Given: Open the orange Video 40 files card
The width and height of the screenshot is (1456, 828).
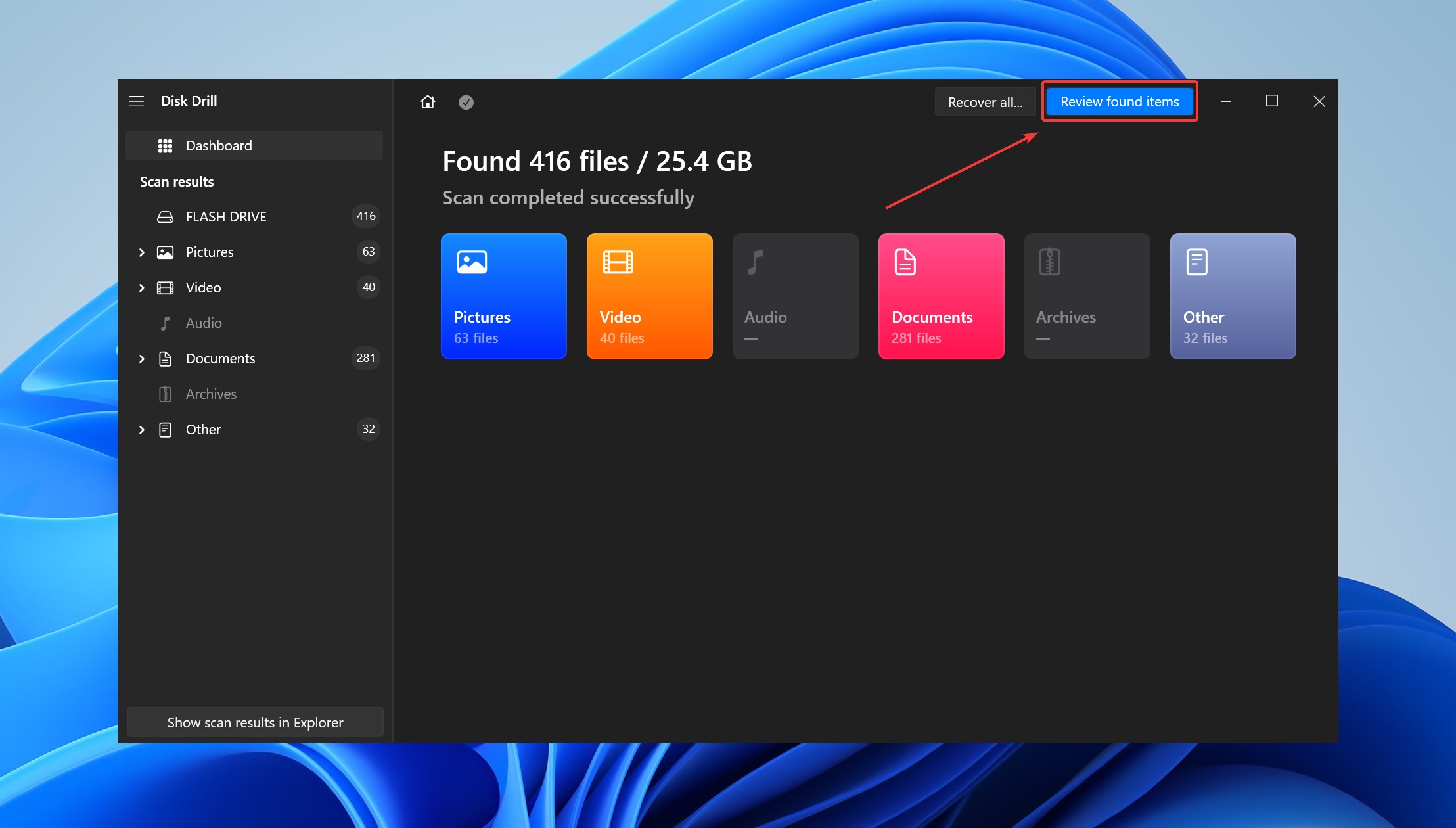Looking at the screenshot, I should coord(650,296).
